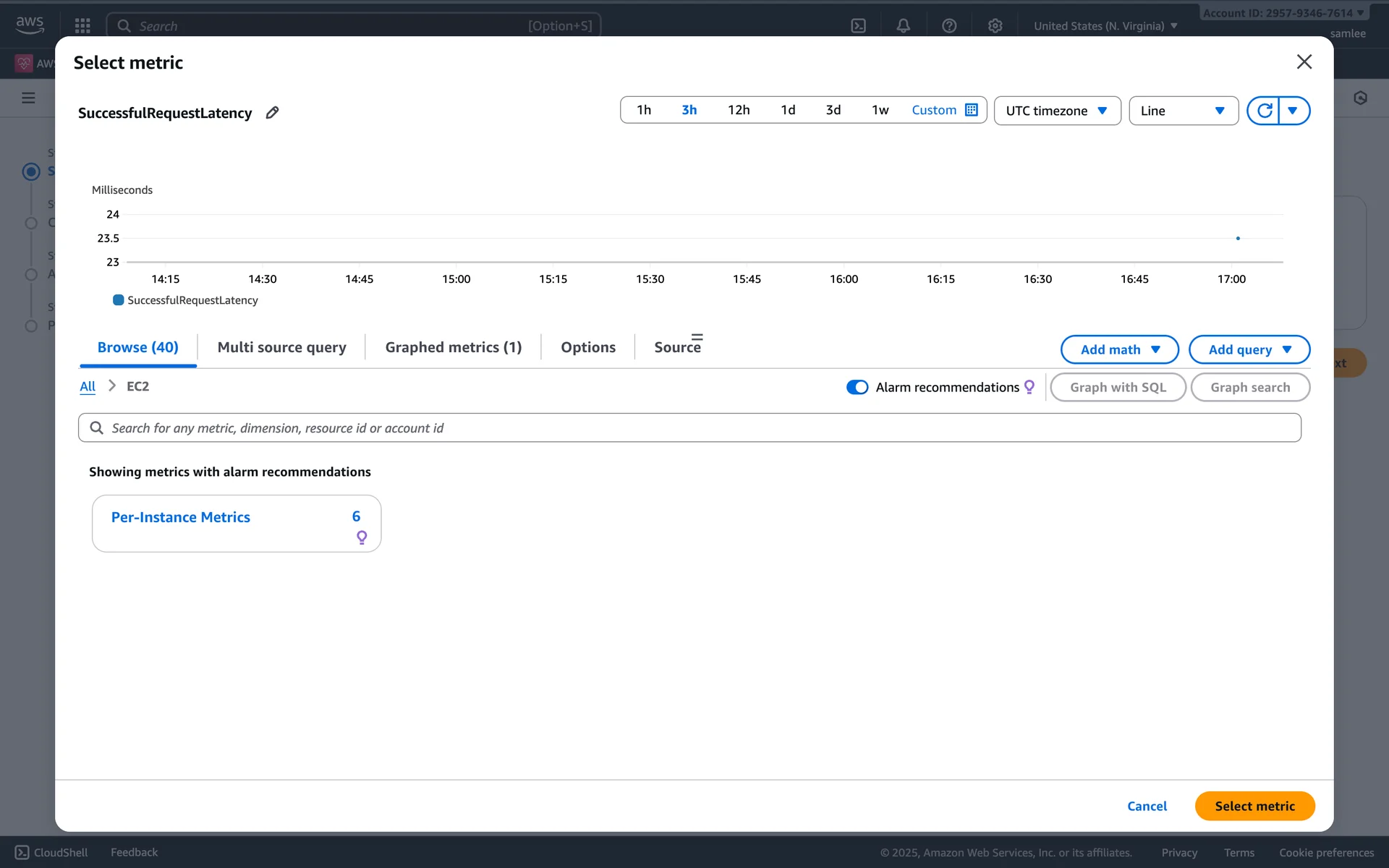Open the Custom time range calendar icon

pyautogui.click(x=972, y=110)
